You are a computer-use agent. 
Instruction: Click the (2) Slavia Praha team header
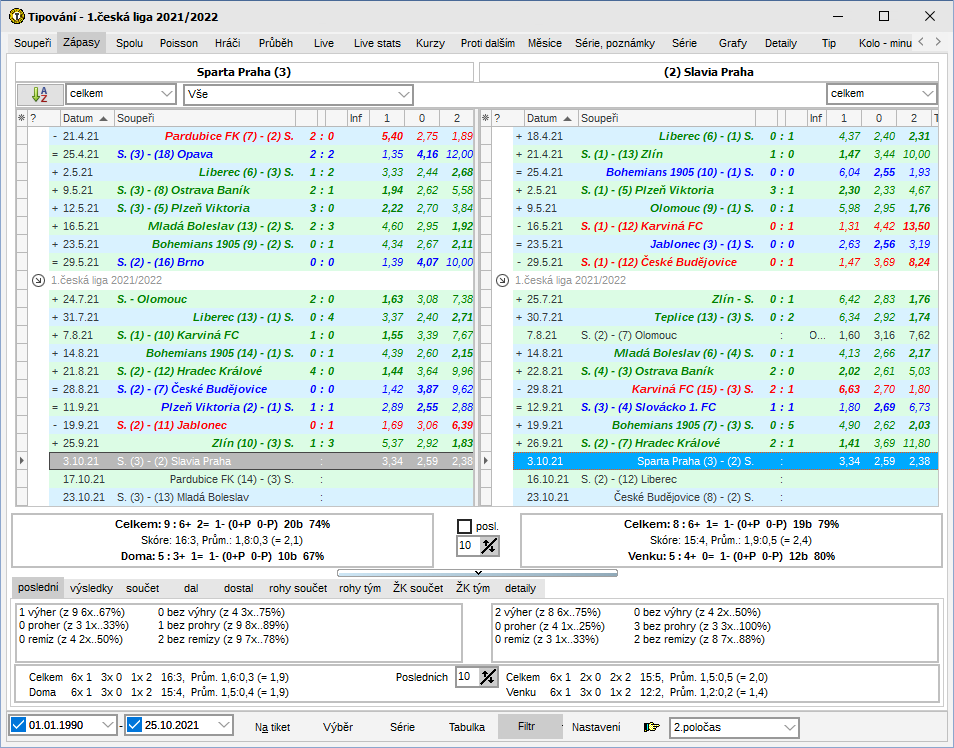coord(709,72)
